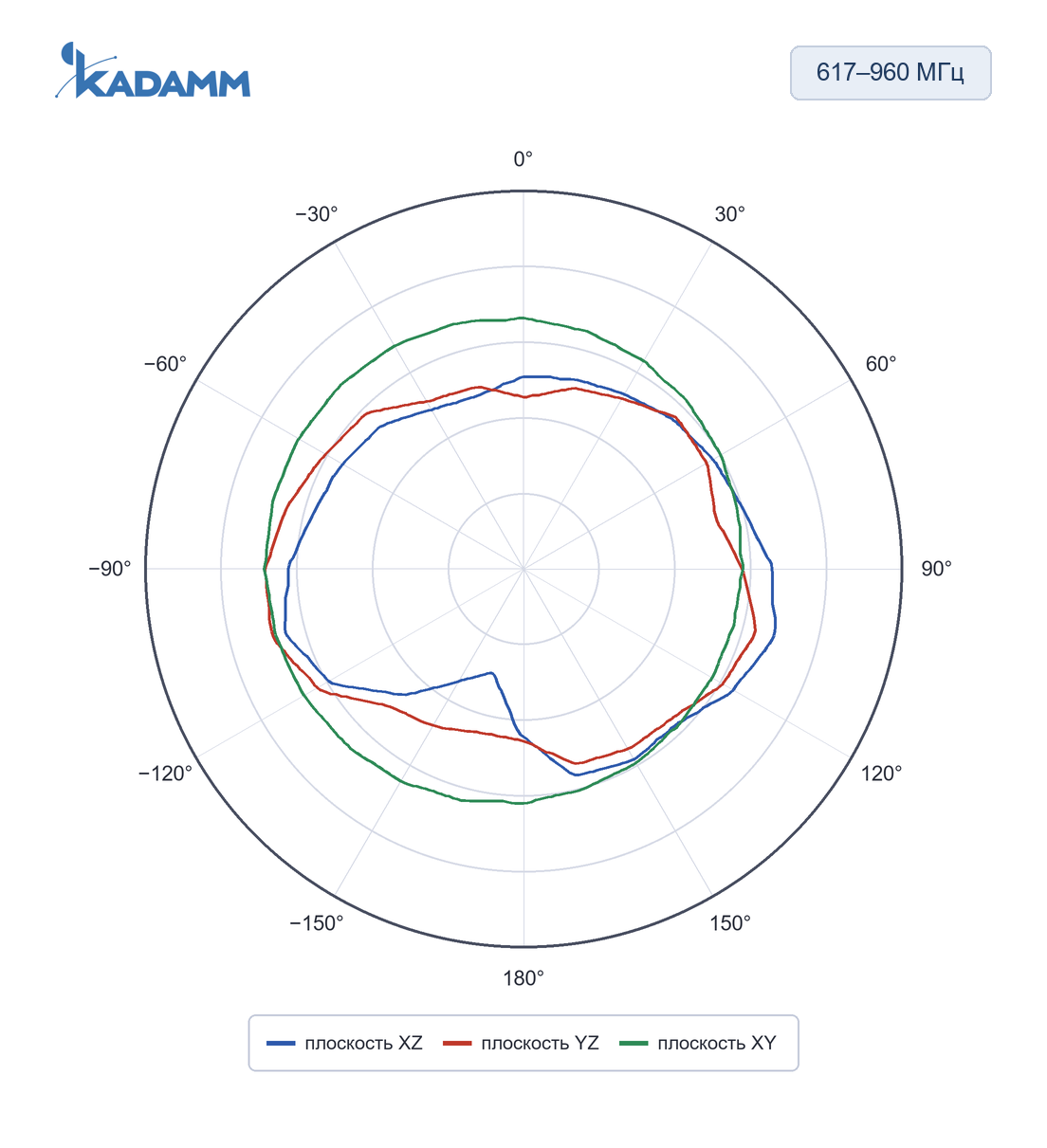1047x1148 pixels.
Task: Click the −150° angle label
Action: pyautogui.click(x=317, y=923)
